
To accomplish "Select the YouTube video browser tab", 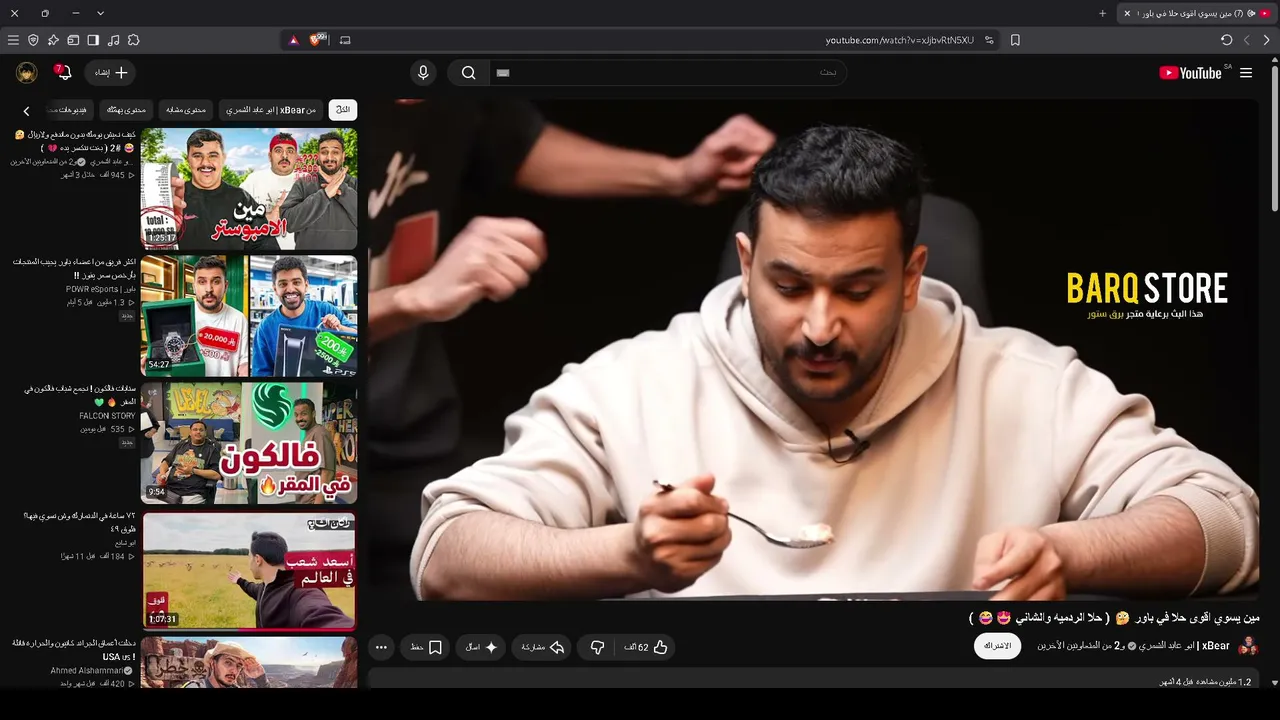I will 1197,13.
